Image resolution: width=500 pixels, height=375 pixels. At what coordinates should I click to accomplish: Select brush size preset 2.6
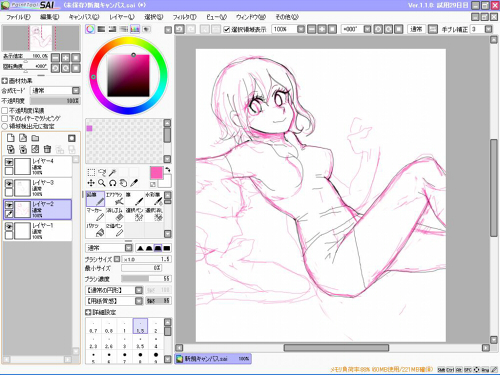point(109,342)
